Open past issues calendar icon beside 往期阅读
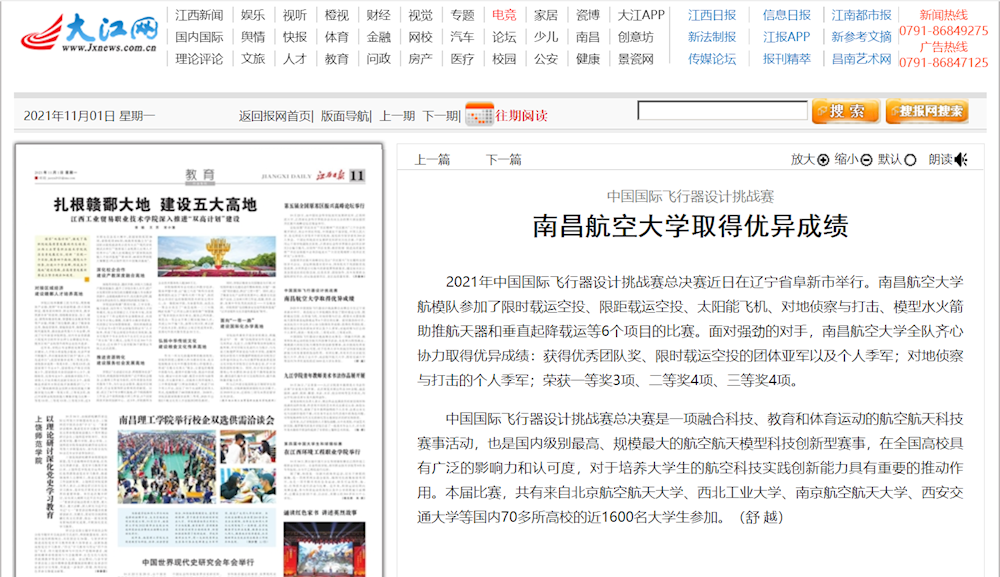This screenshot has width=1000, height=577. [x=478, y=112]
